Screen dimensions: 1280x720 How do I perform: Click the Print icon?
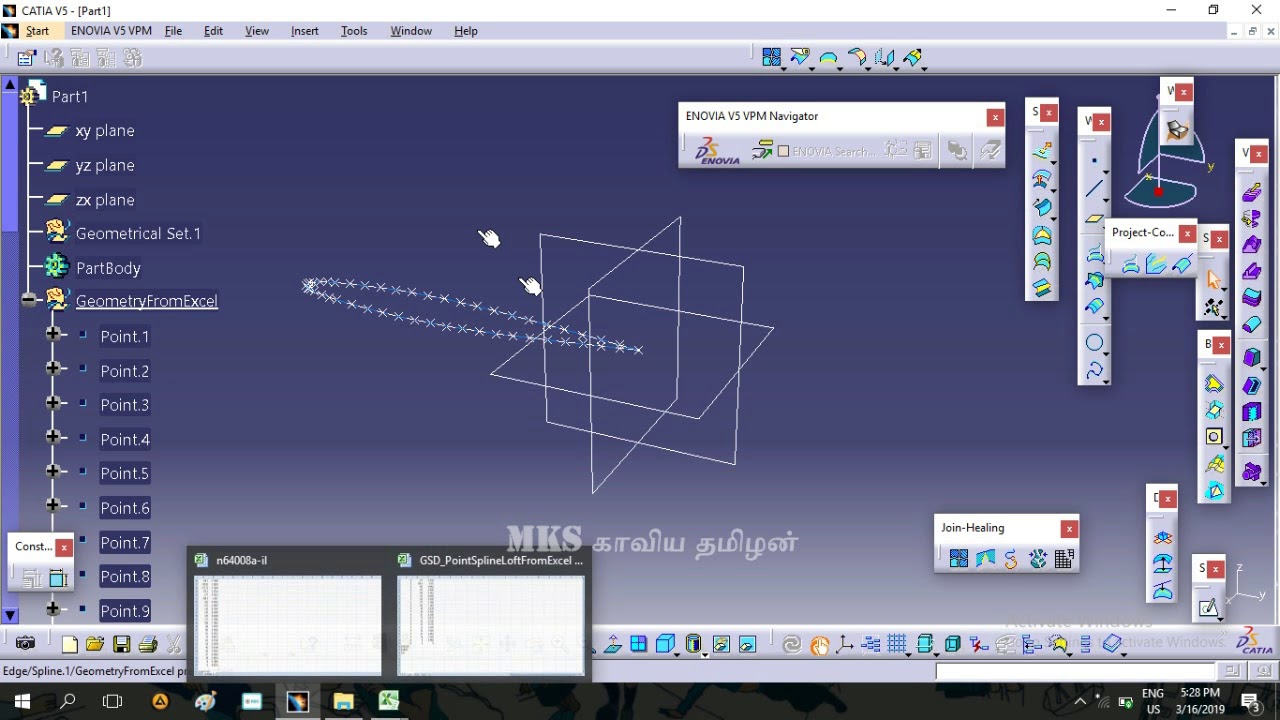(x=148, y=644)
